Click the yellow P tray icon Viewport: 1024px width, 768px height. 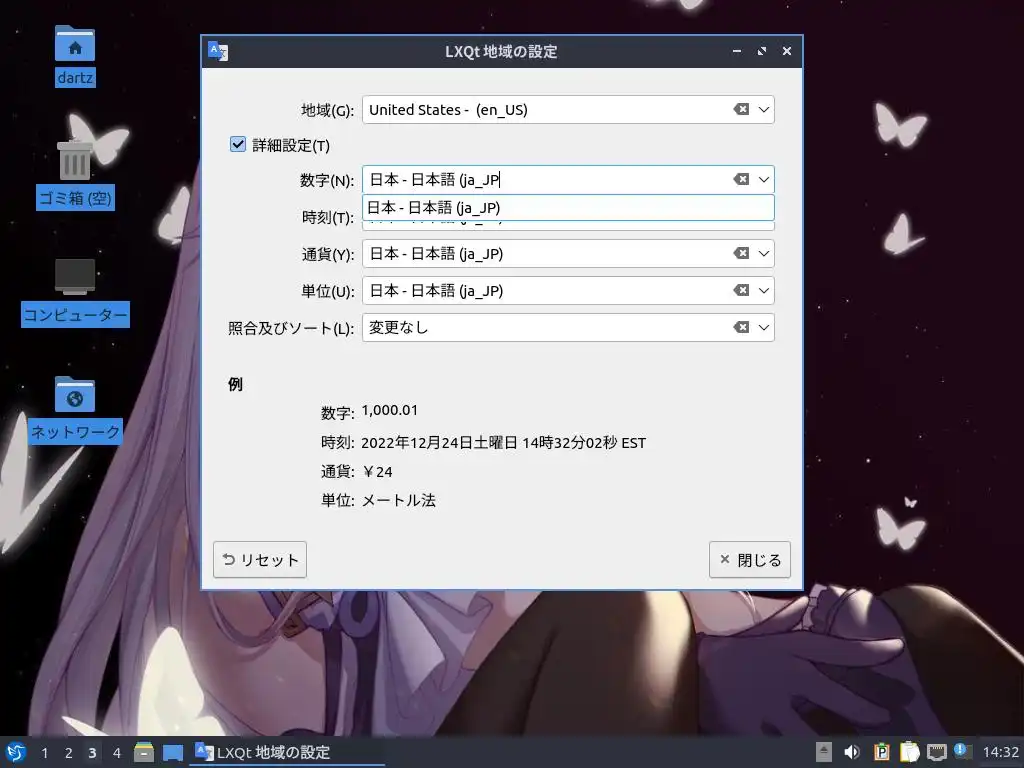(881, 752)
